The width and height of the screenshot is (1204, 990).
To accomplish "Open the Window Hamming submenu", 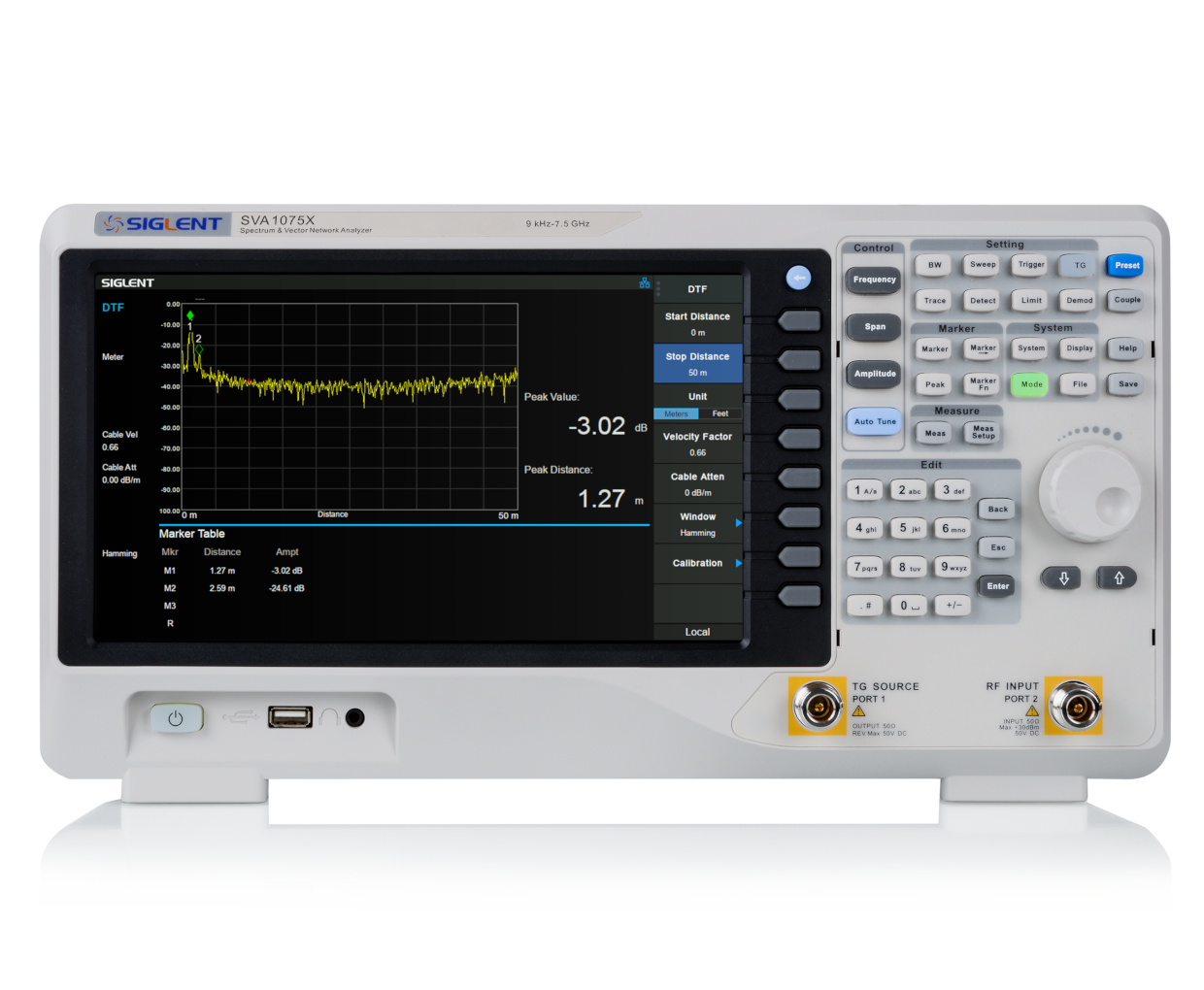I will 698,524.
